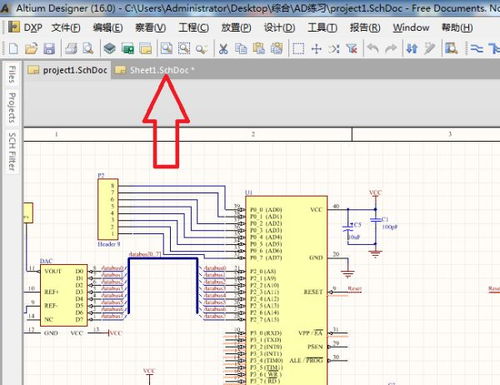The height and width of the screenshot is (385, 500).
Task: Click the Zoom on Selected Objects icon
Action: pos(201,49)
